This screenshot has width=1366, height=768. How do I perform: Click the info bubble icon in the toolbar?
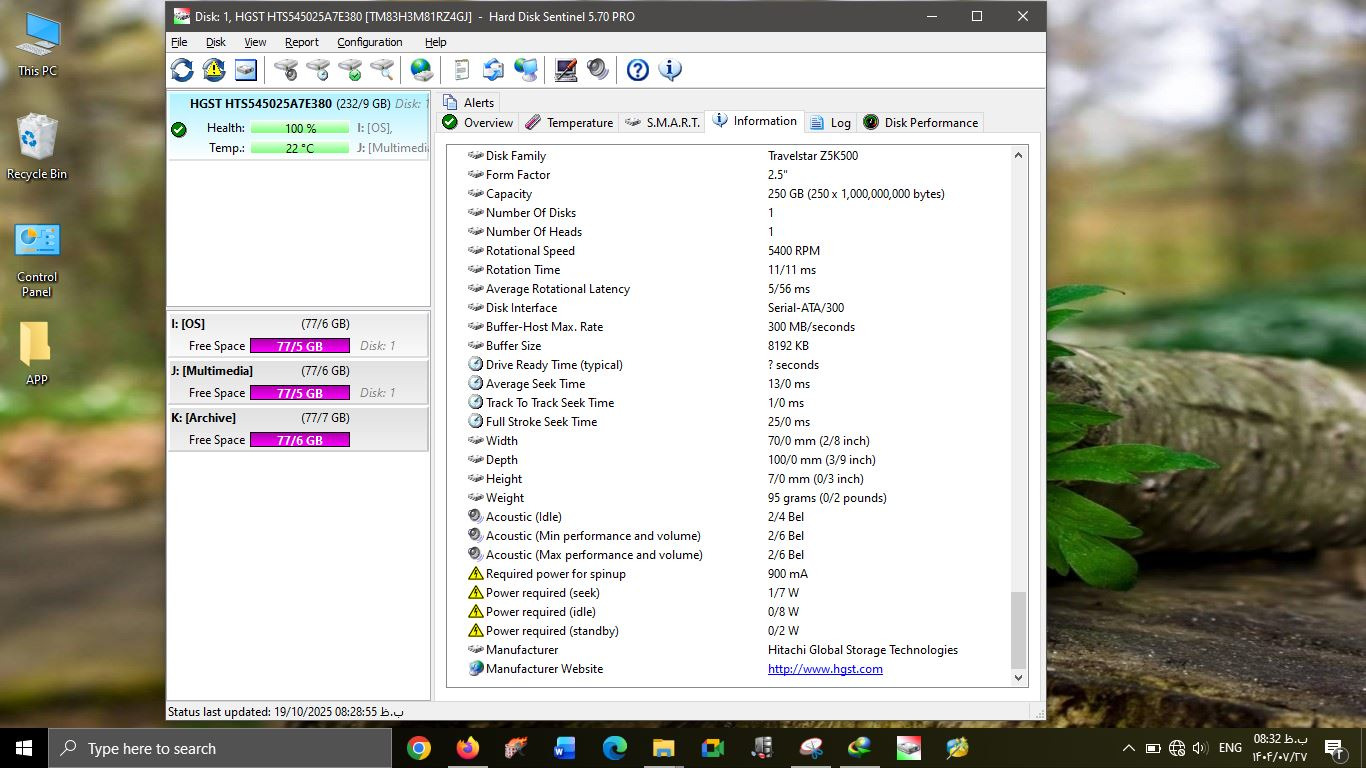click(x=670, y=70)
